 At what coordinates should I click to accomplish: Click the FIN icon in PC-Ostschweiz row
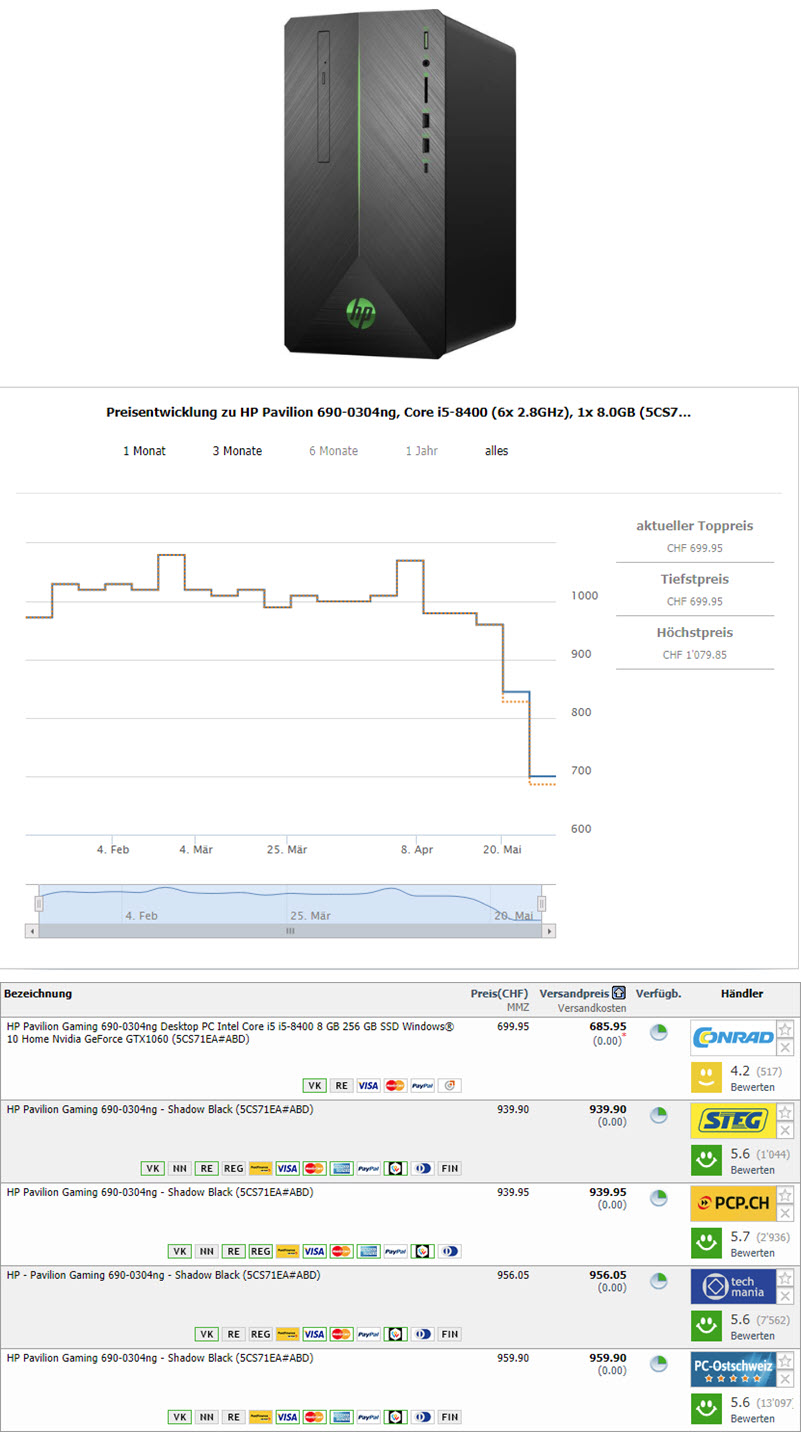click(449, 1417)
